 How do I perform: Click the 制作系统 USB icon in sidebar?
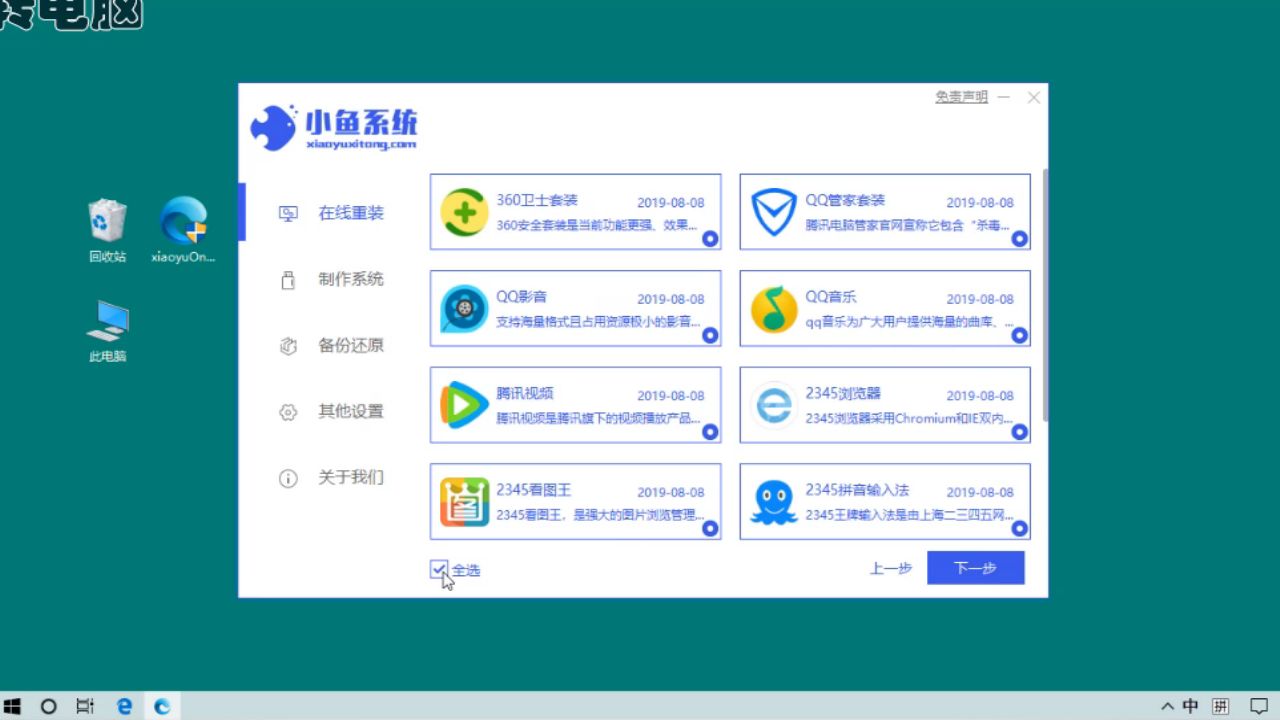pyautogui.click(x=288, y=280)
